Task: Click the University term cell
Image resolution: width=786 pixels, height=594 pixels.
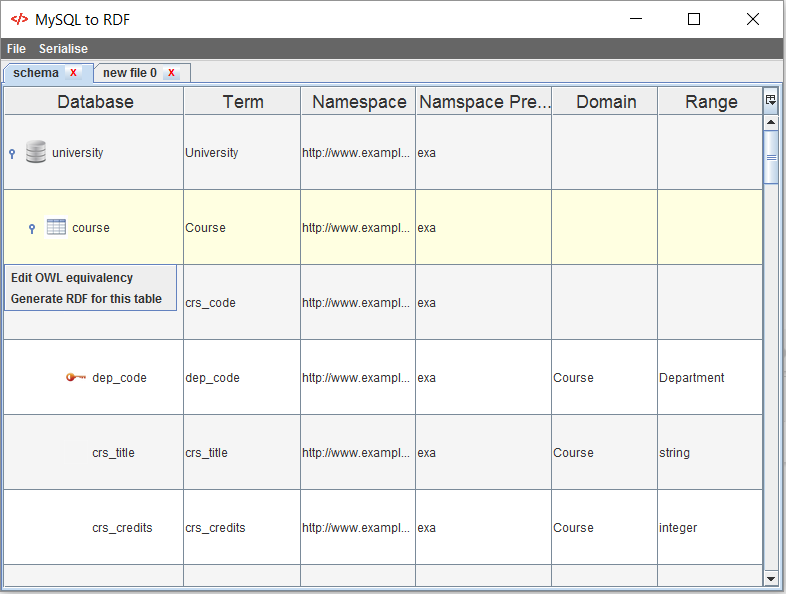Action: pos(242,152)
